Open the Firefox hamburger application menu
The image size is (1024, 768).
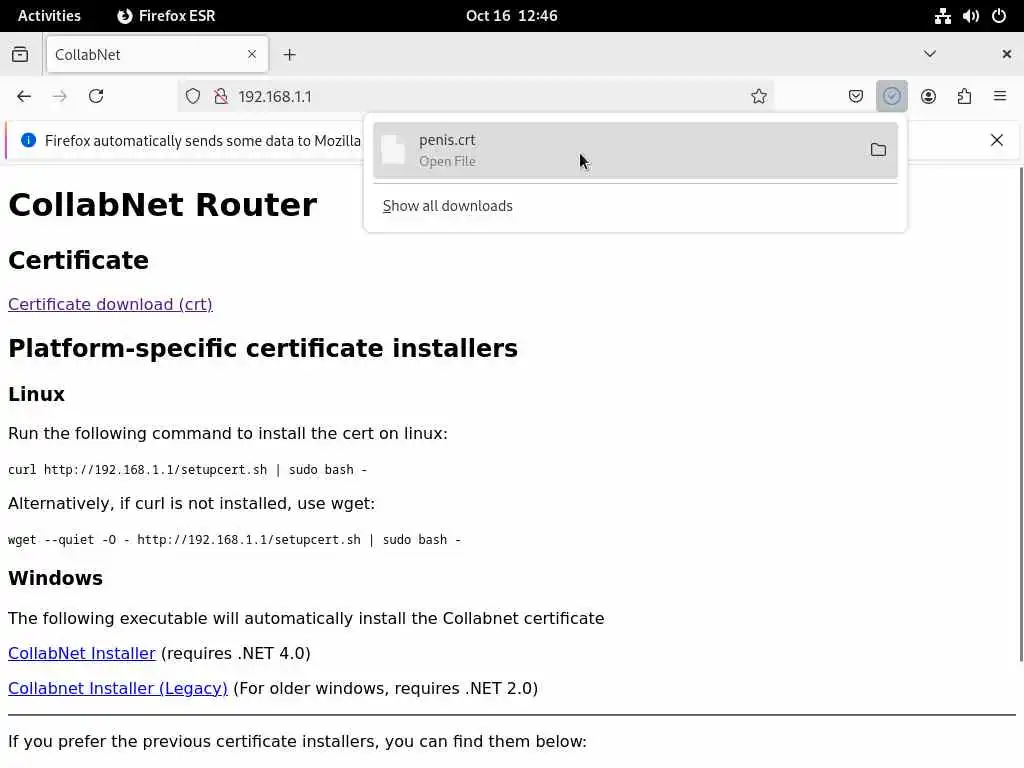tap(1000, 97)
